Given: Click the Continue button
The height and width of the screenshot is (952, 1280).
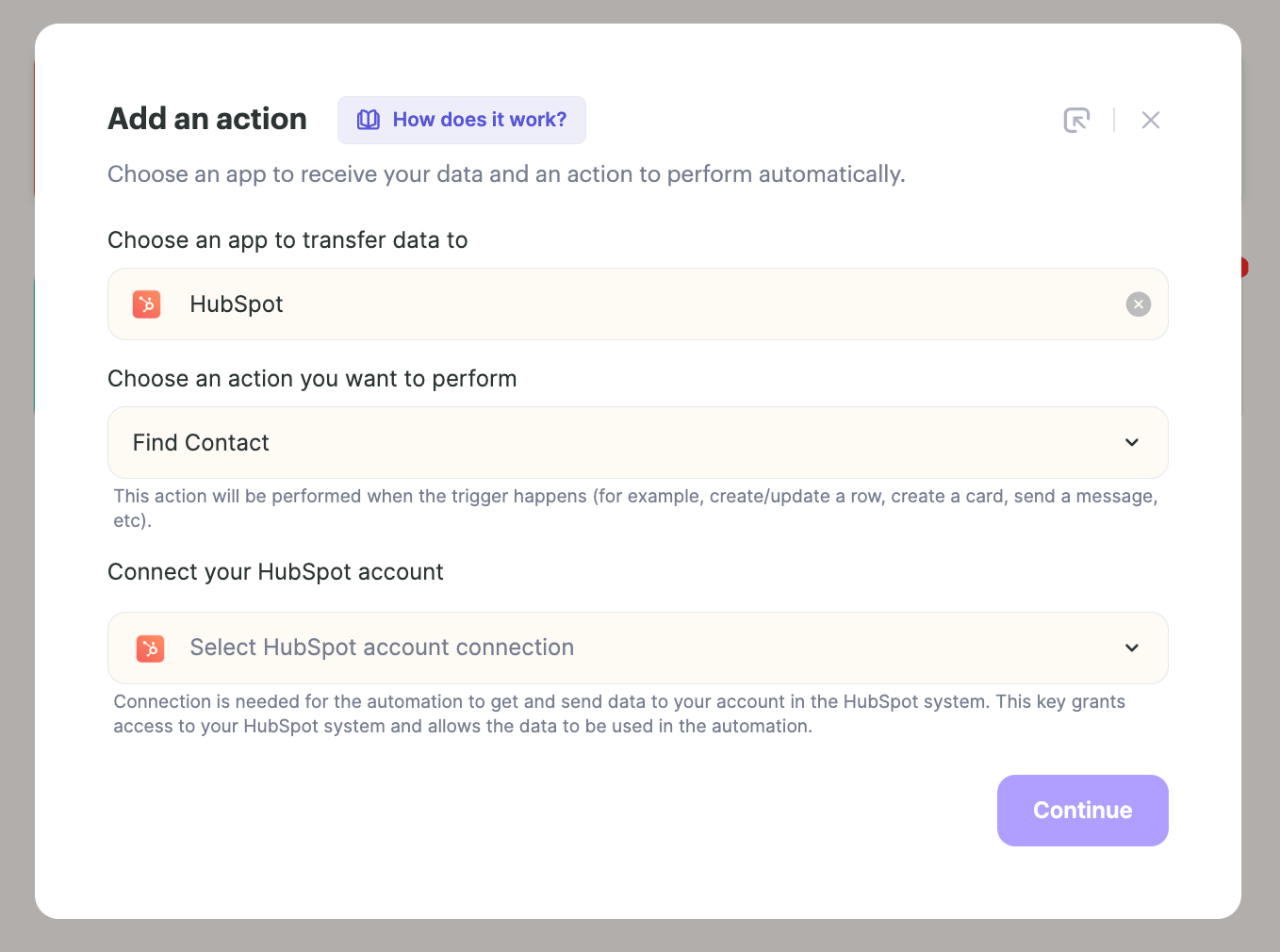Looking at the screenshot, I should [1083, 811].
